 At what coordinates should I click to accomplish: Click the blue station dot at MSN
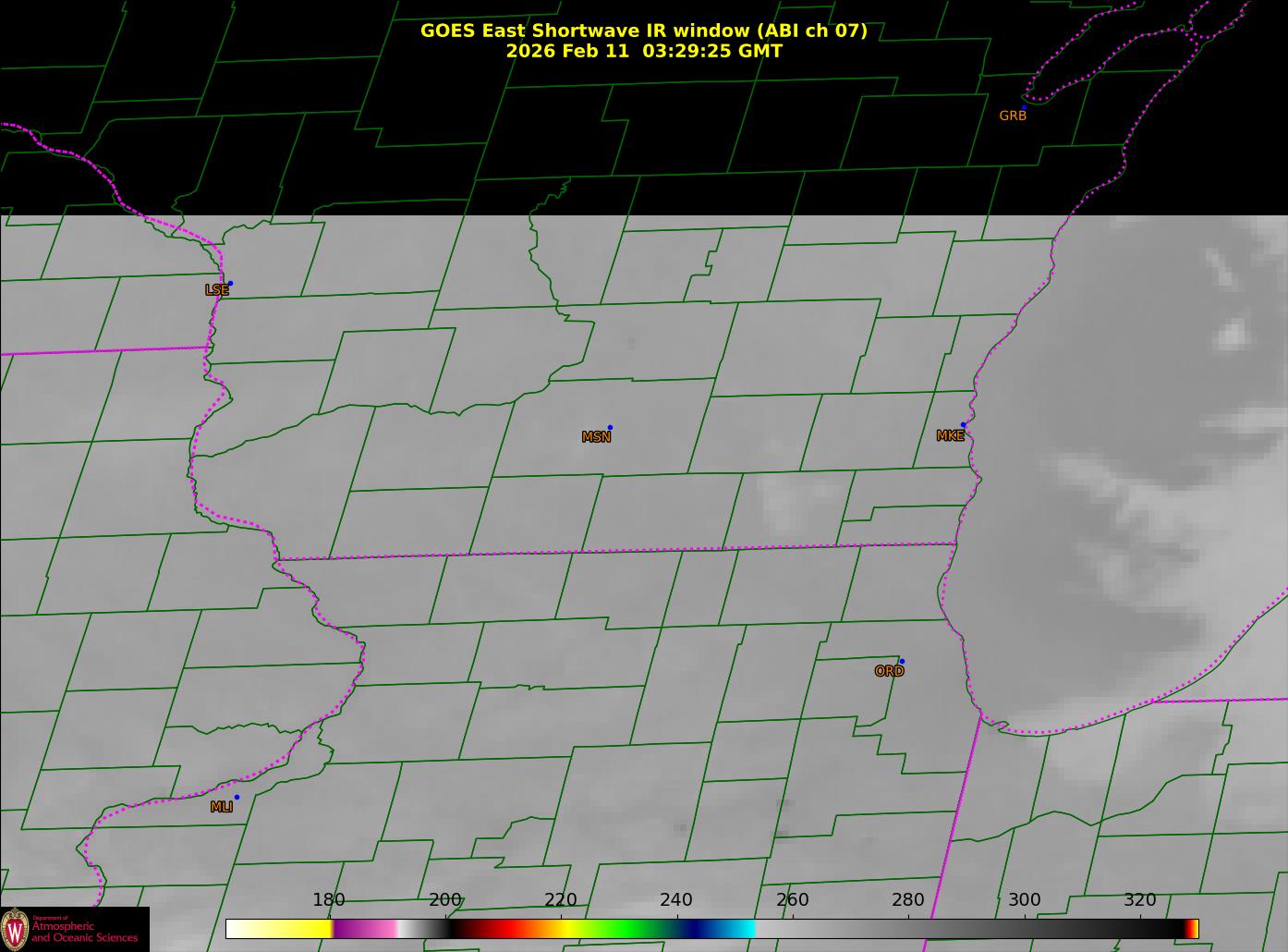click(610, 427)
